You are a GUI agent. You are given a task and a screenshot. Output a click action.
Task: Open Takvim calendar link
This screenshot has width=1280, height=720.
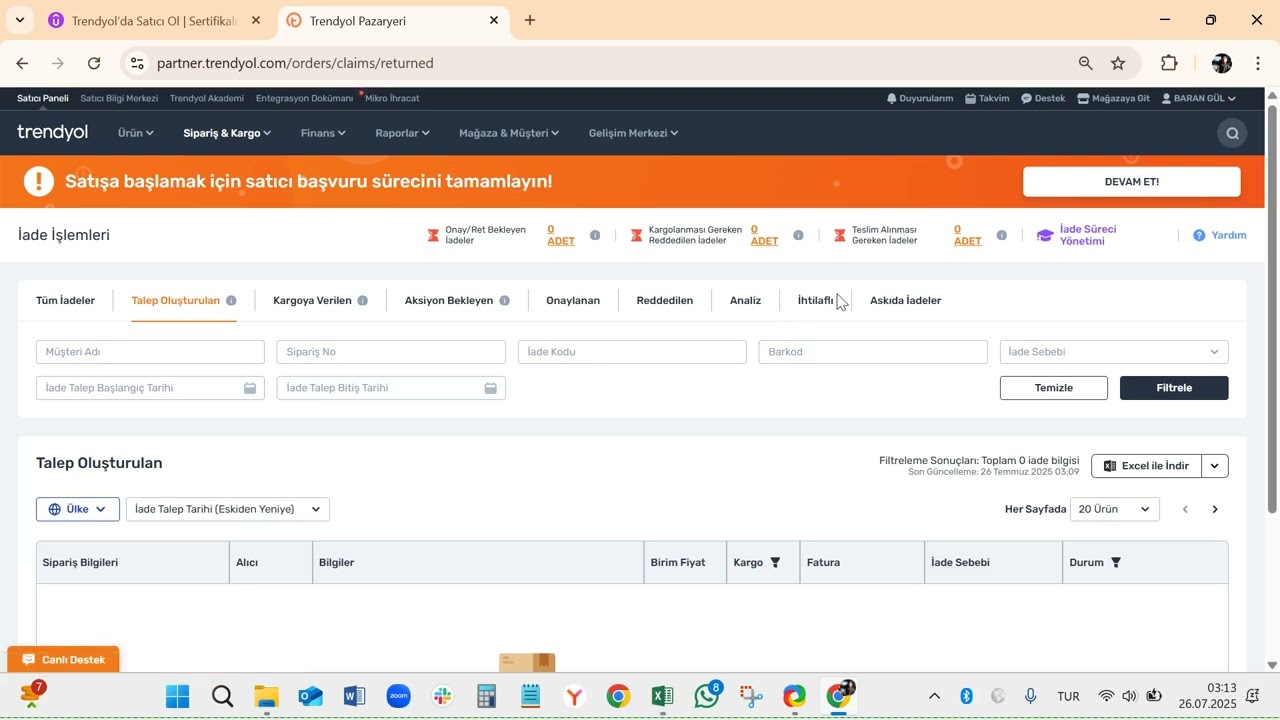[987, 99]
